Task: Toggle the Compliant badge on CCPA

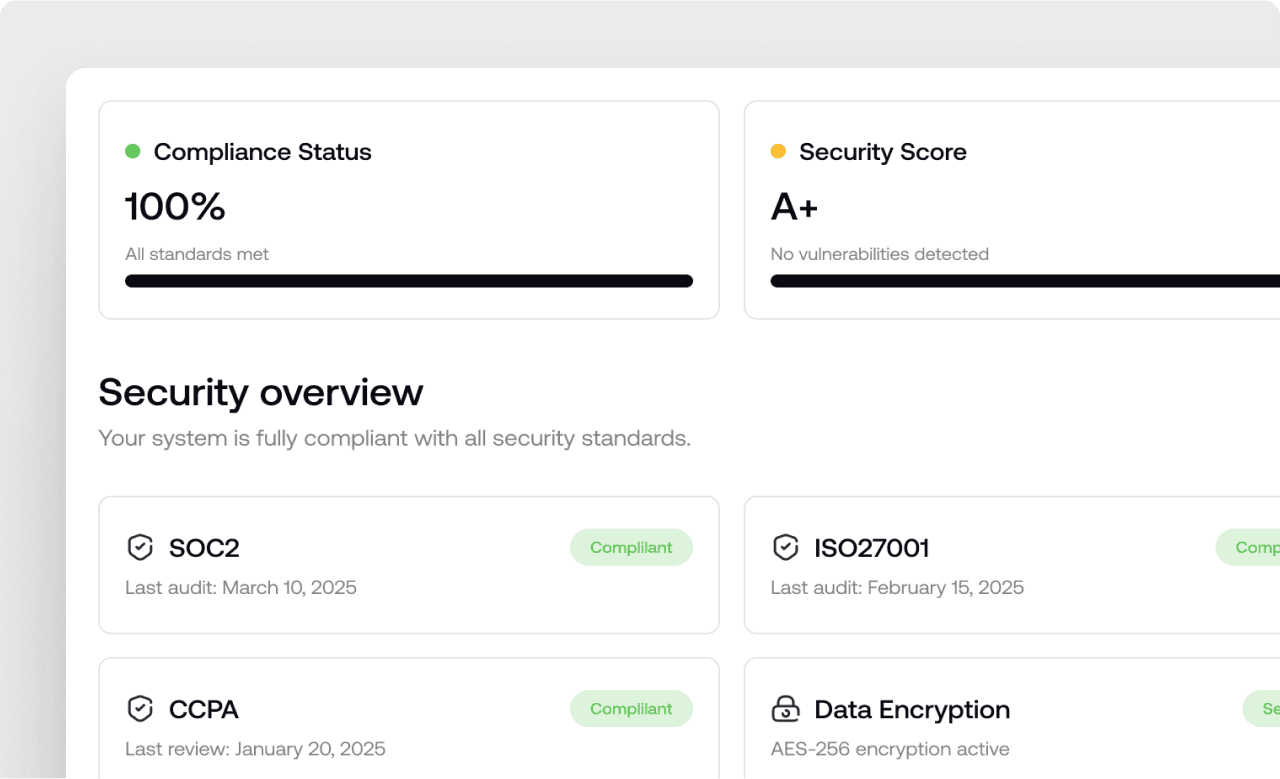Action: 631,708
